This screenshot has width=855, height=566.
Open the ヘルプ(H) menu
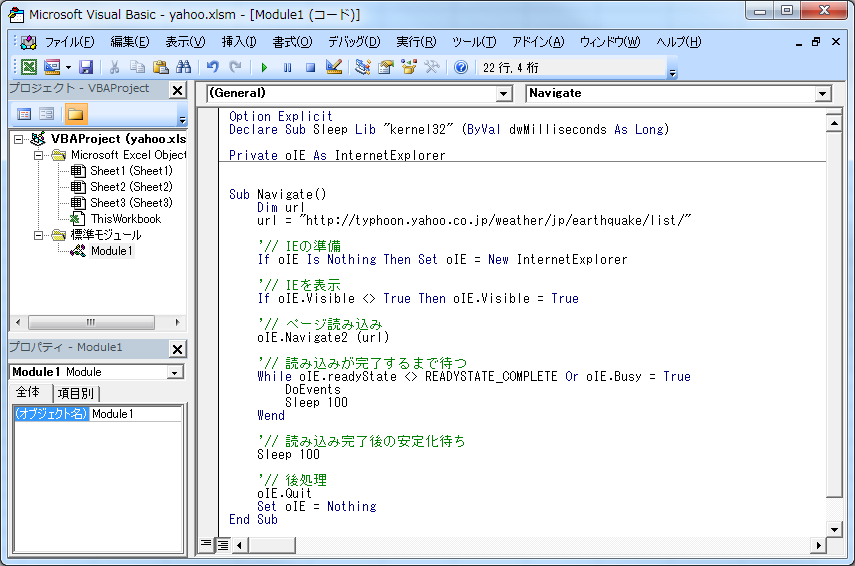pyautogui.click(x=678, y=42)
